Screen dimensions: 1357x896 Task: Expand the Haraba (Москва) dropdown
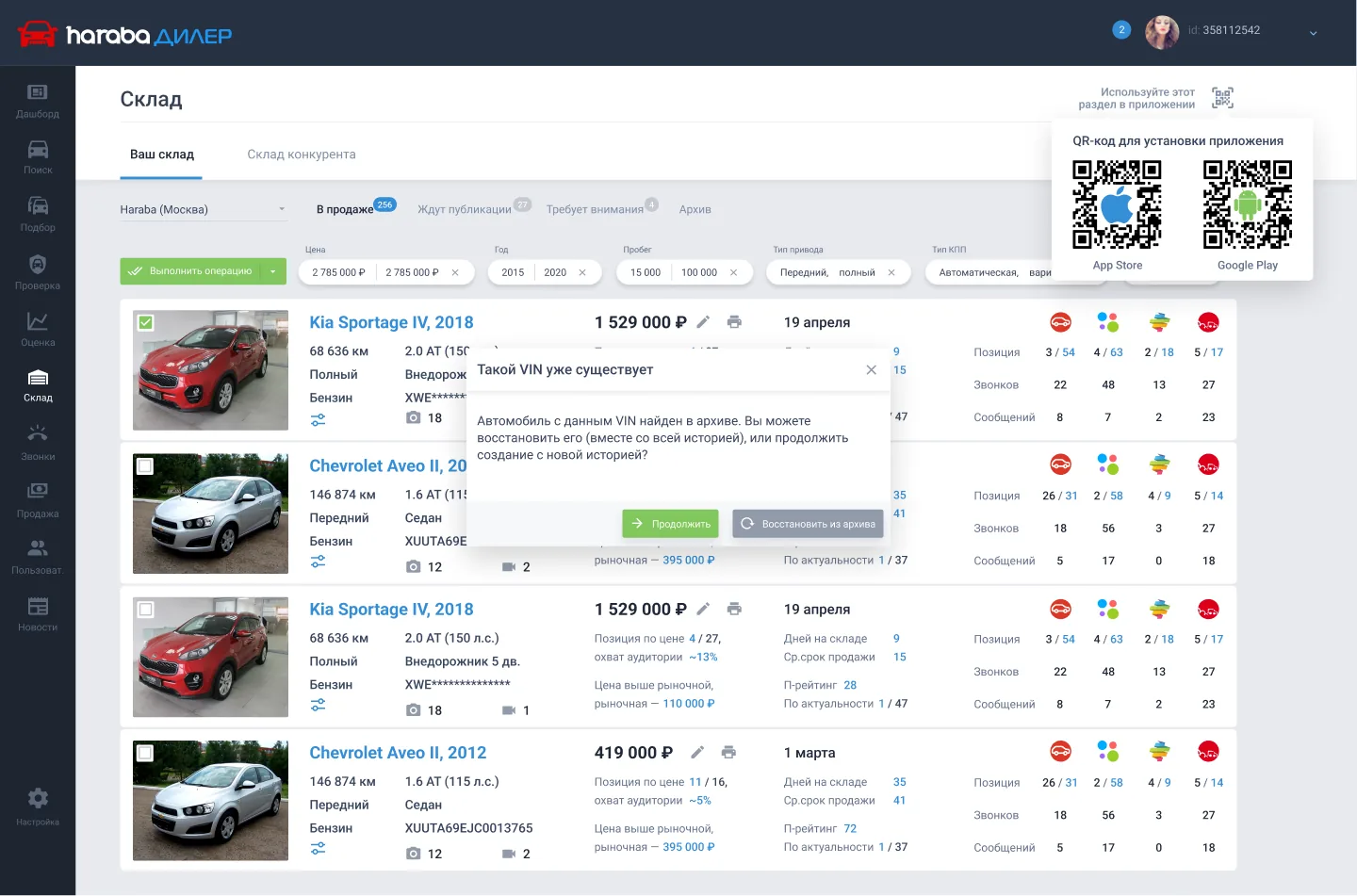click(x=203, y=209)
